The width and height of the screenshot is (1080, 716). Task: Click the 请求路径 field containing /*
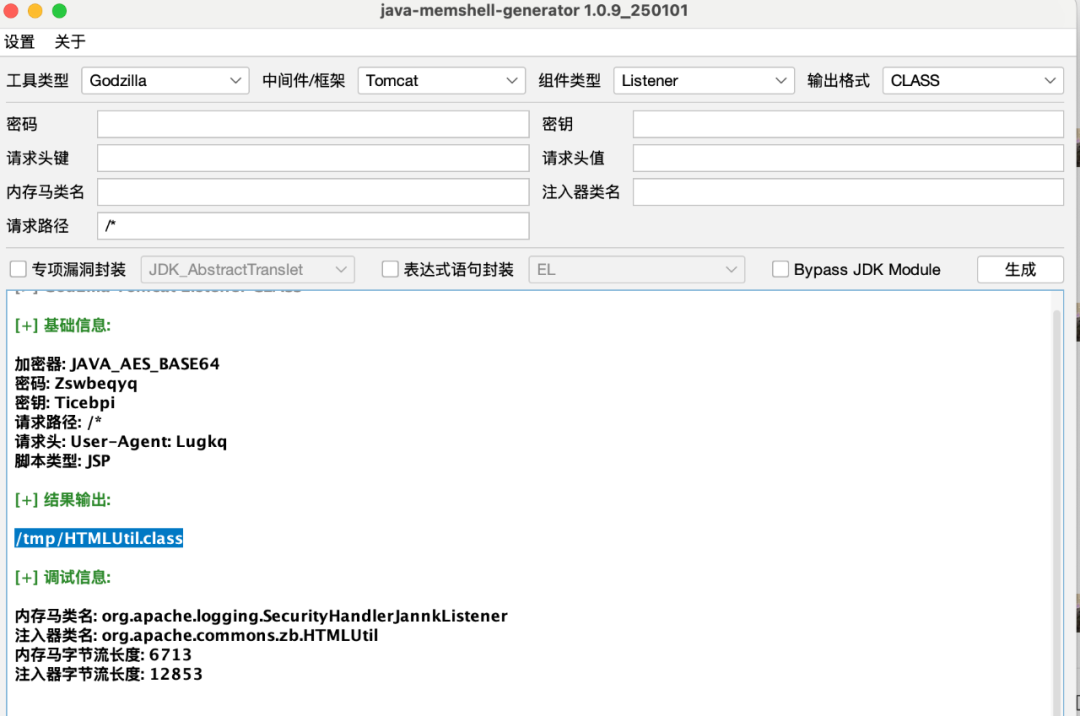tap(313, 226)
